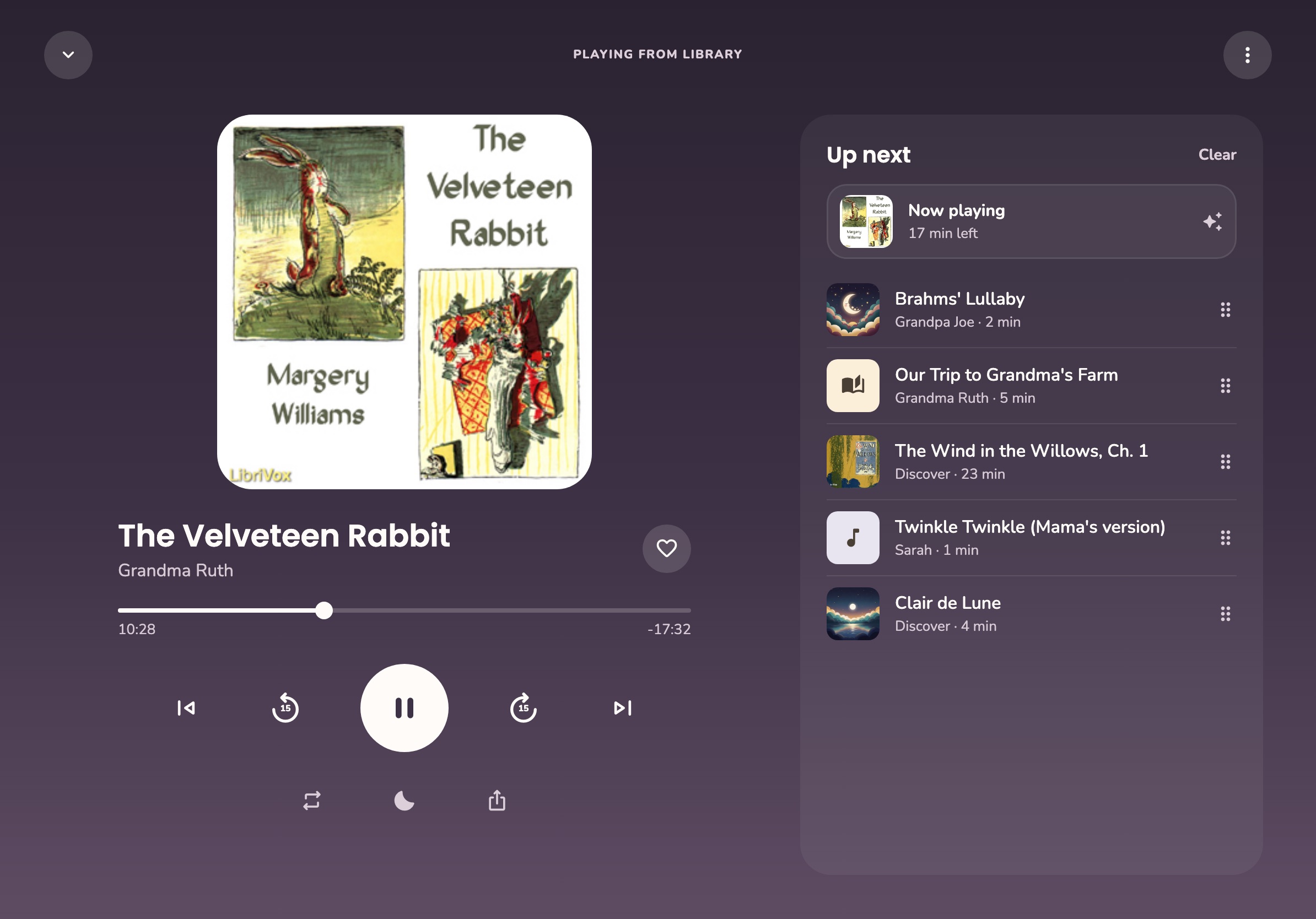
Task: Click the large Velveteen Rabbit album art
Action: click(404, 301)
